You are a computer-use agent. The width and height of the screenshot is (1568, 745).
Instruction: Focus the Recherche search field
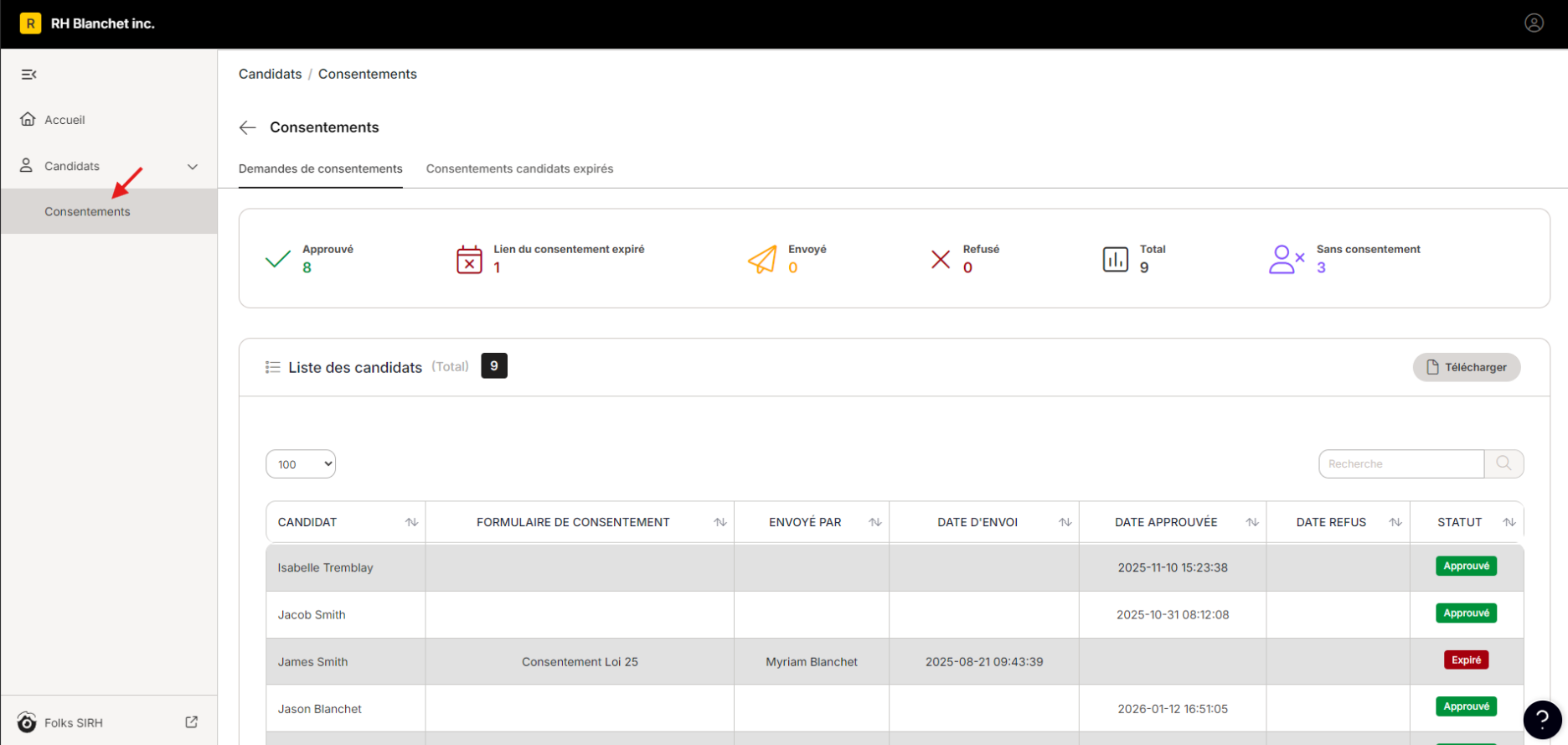coord(1401,463)
